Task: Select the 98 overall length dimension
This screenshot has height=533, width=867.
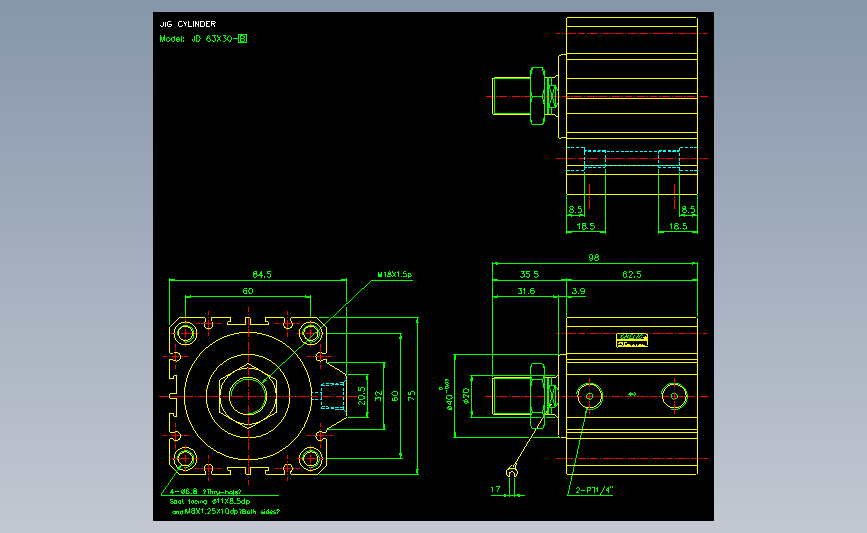Action: tap(594, 258)
